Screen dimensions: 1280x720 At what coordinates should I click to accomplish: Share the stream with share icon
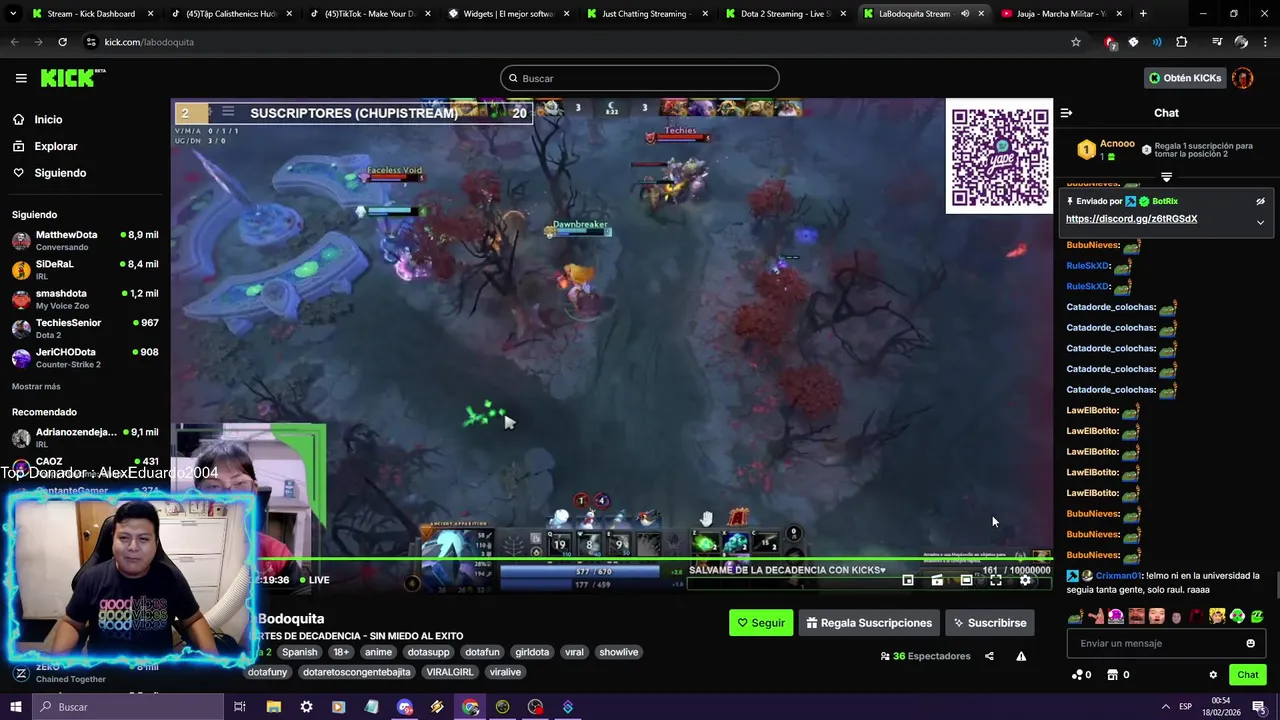click(x=989, y=656)
